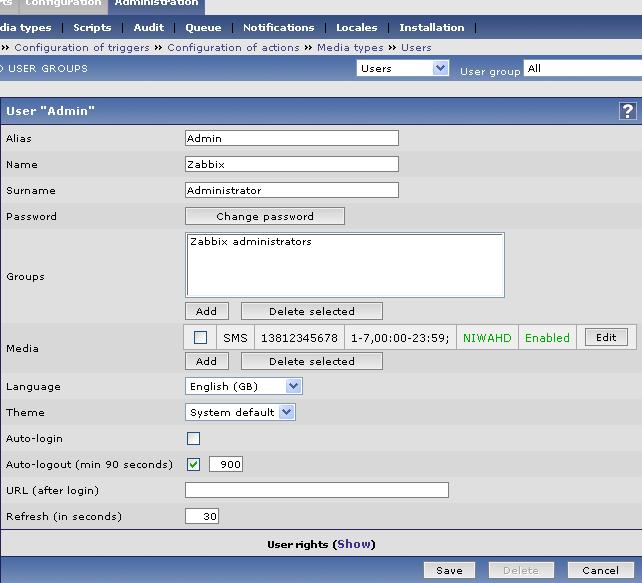Click the 1-7,00:00-23:59 period cell
Screen dimensions: 642x583
(x=400, y=338)
